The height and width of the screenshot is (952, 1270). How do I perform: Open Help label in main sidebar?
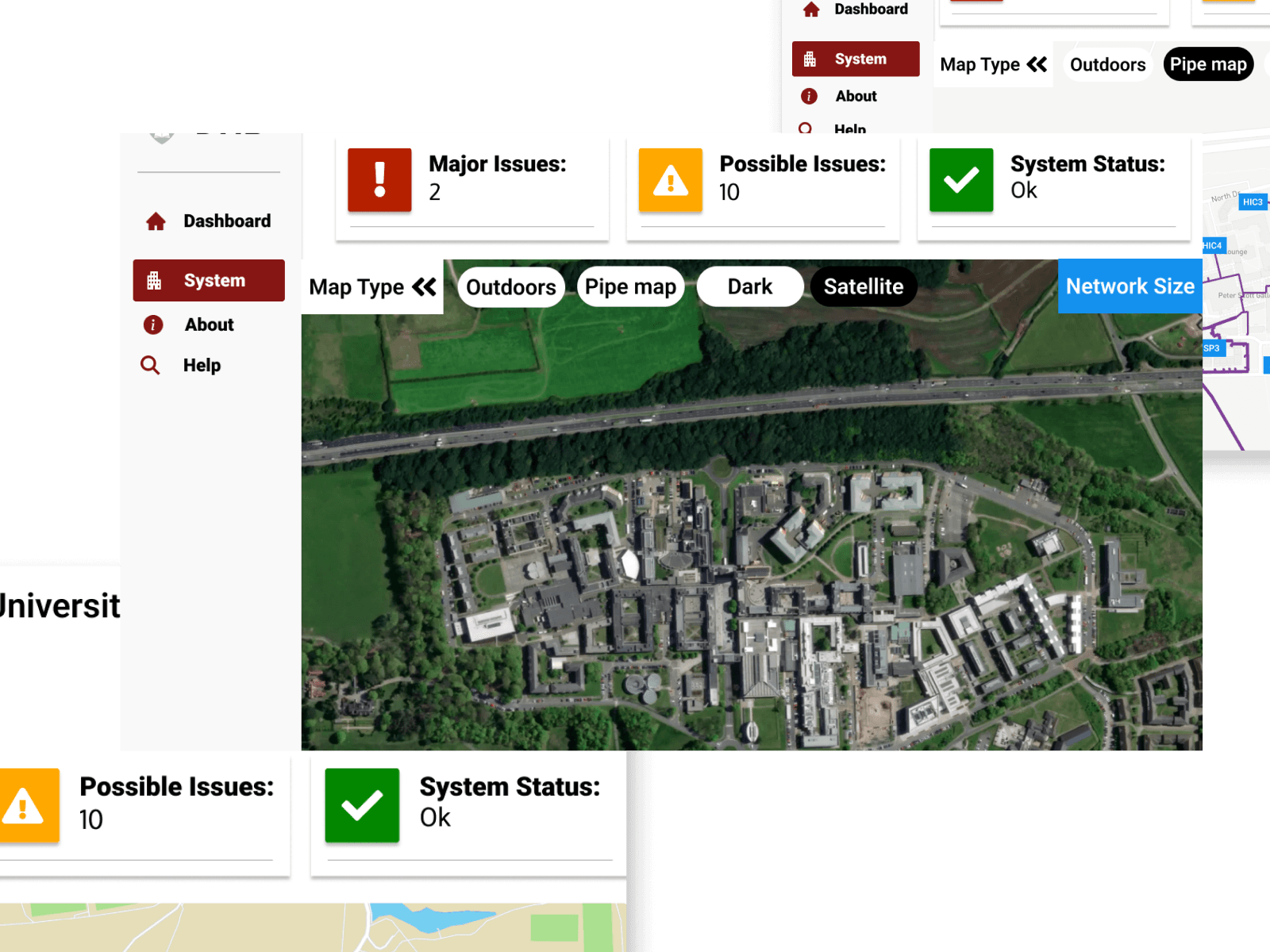[202, 365]
